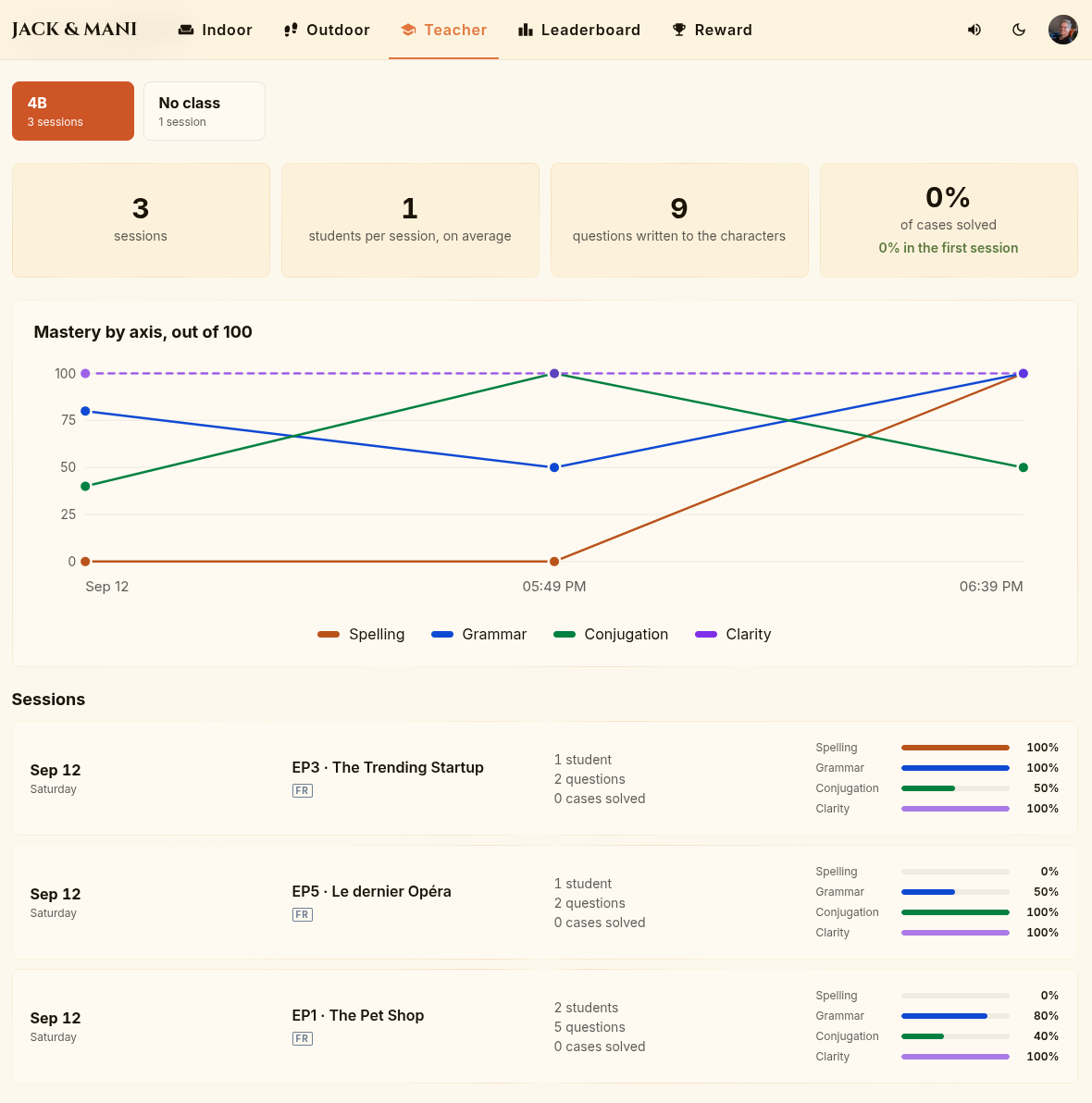Click the Mastery by axis chart title
This screenshot has height=1103, width=1092.
pos(143,332)
